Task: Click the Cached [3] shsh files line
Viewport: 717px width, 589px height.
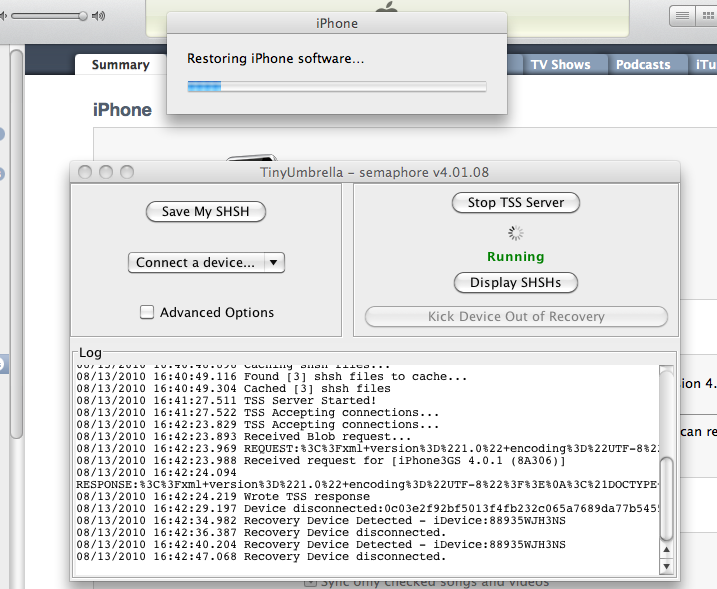Action: click(x=234, y=389)
